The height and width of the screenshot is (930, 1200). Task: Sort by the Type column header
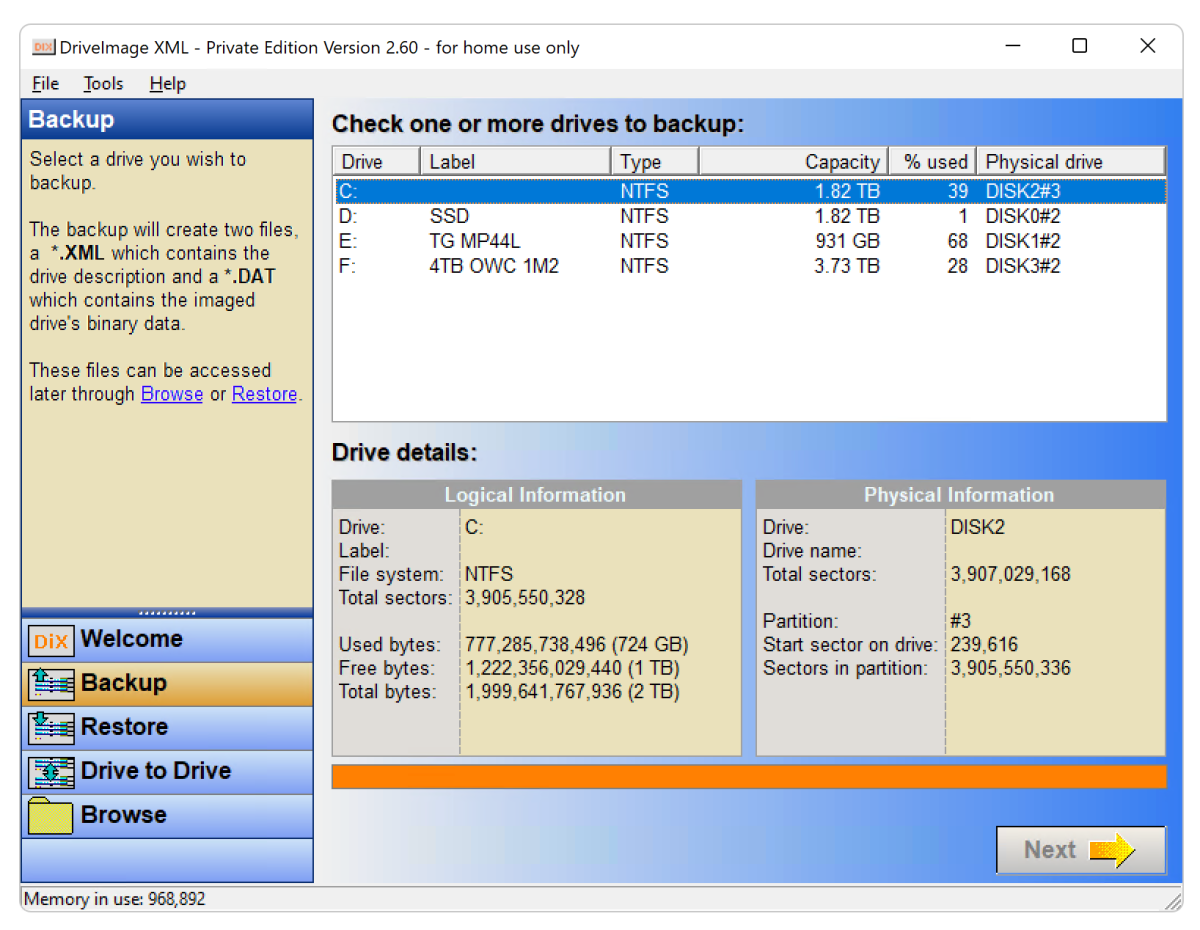654,162
